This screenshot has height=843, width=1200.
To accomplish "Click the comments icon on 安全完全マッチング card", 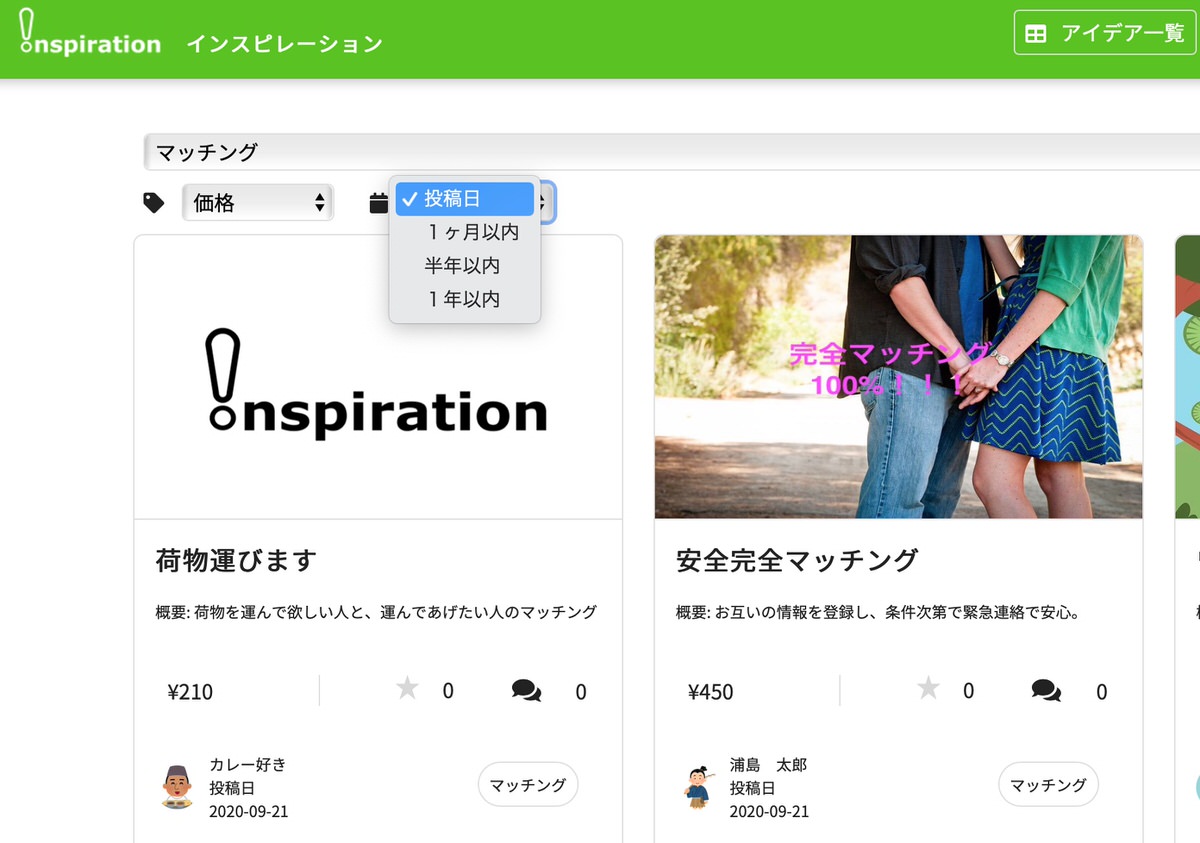I will tap(1047, 690).
